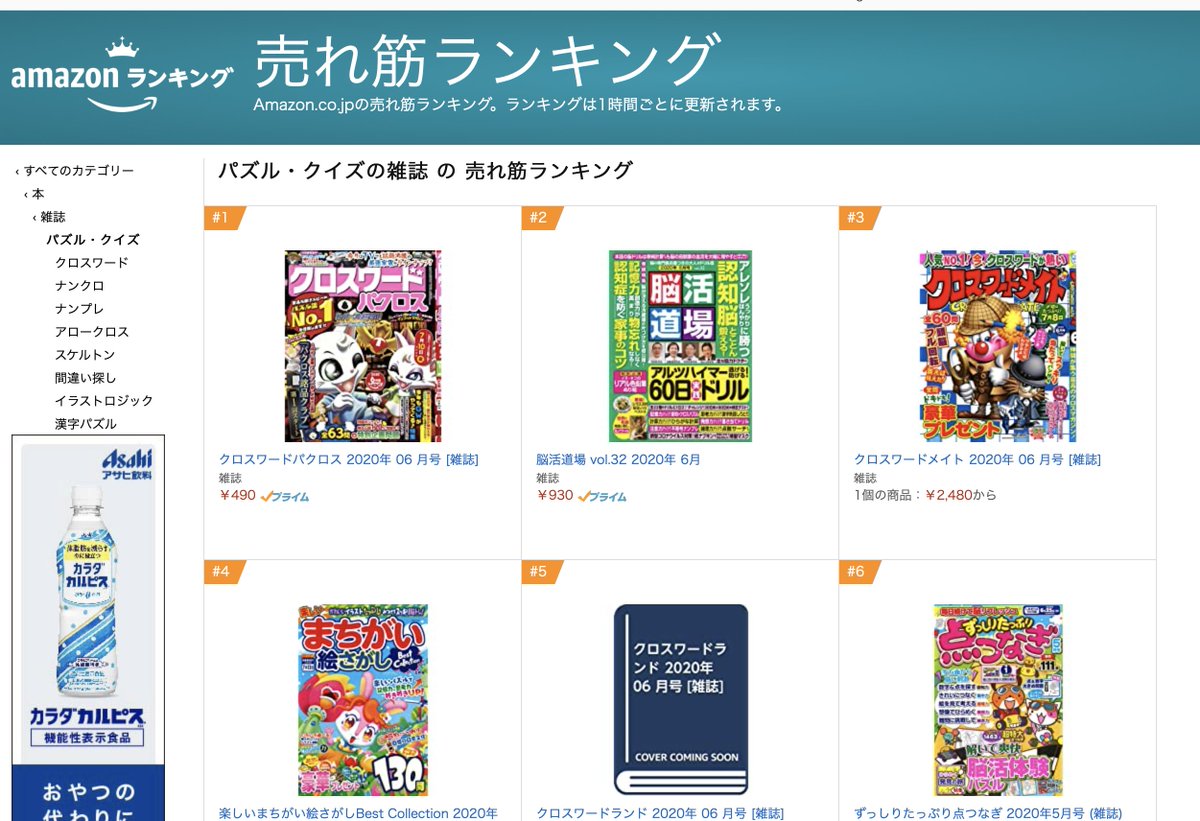The height and width of the screenshot is (821, 1200).
Task: Select イラストロジック subcategory in sidebar
Action: pos(104,401)
